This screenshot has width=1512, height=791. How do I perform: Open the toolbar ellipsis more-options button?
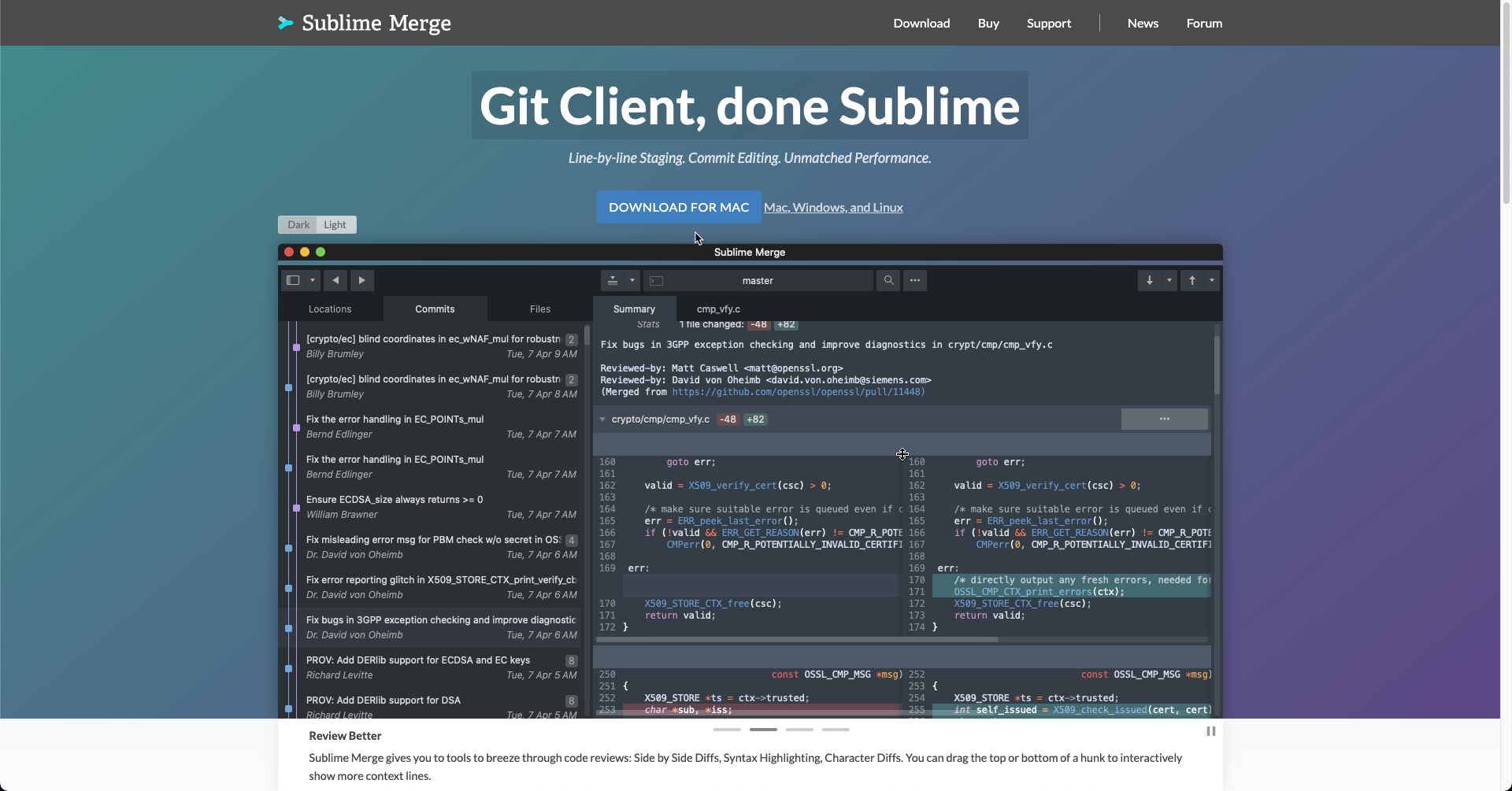[x=915, y=280]
